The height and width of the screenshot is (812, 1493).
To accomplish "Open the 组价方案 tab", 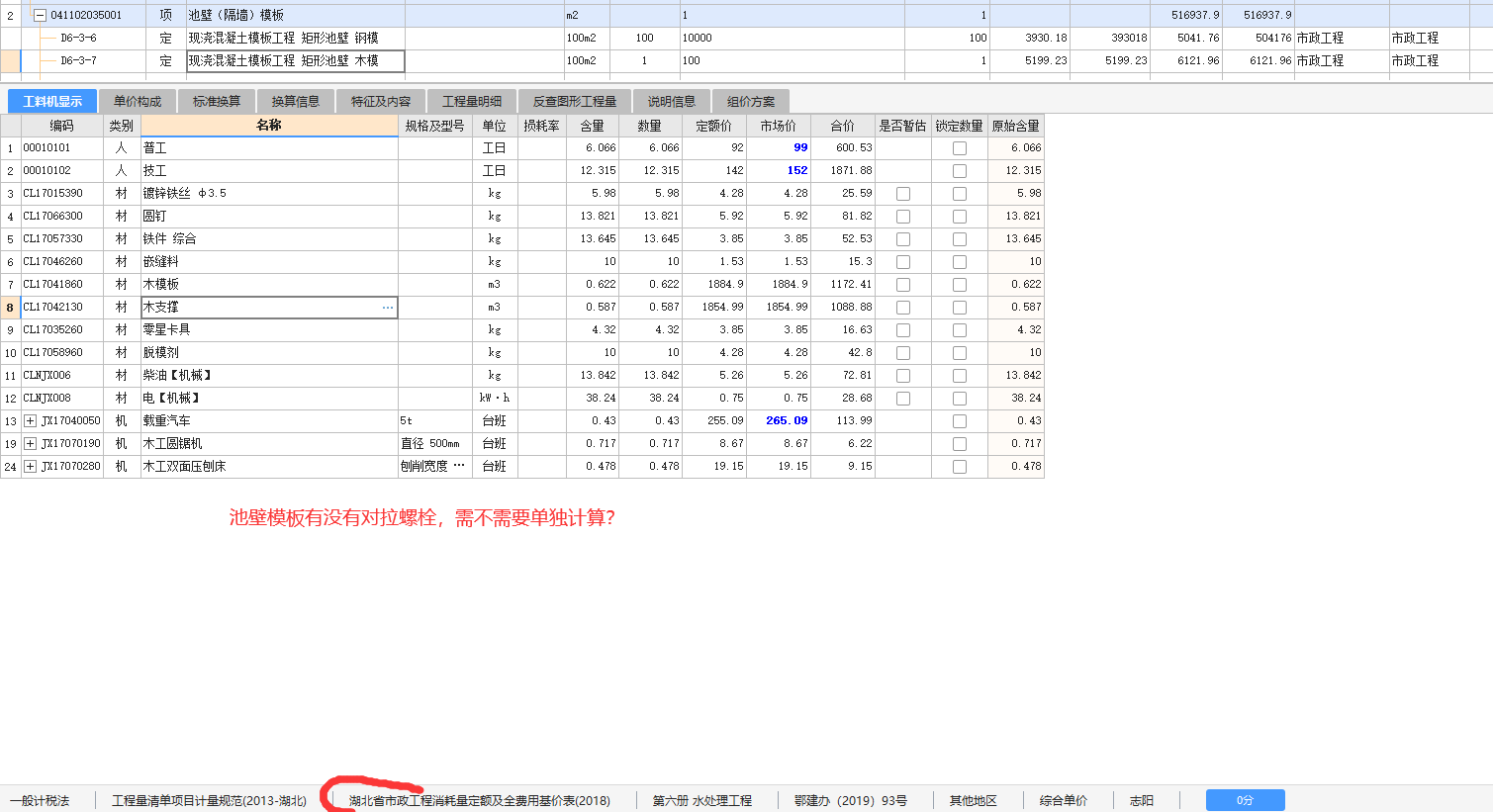I will [x=751, y=101].
